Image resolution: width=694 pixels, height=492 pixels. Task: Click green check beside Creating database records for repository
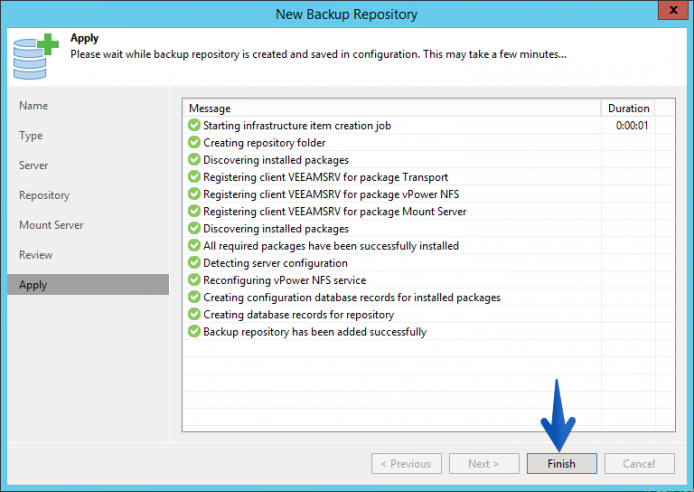pos(194,314)
